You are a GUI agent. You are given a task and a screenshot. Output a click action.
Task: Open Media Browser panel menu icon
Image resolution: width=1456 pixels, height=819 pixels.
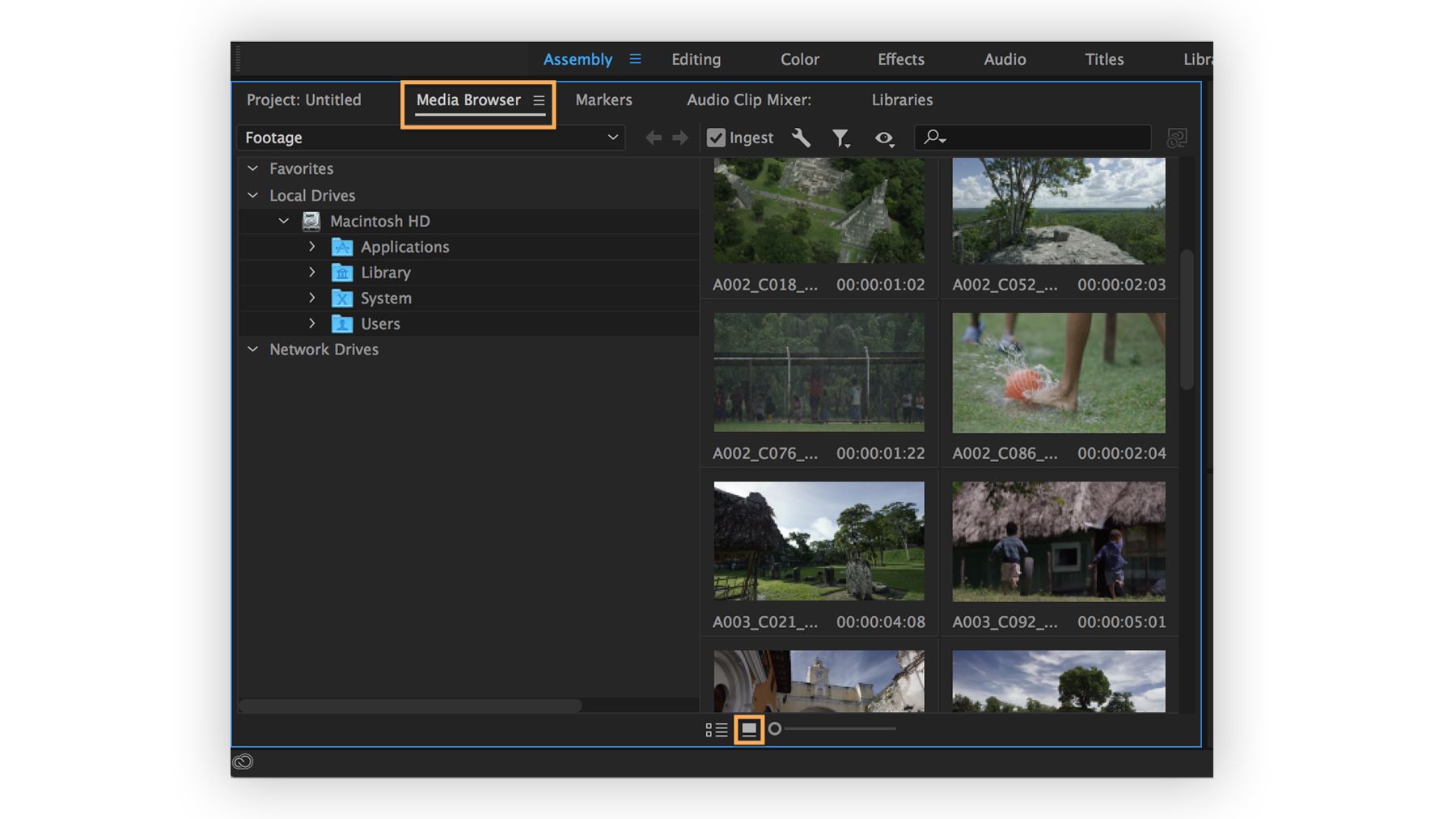539,100
